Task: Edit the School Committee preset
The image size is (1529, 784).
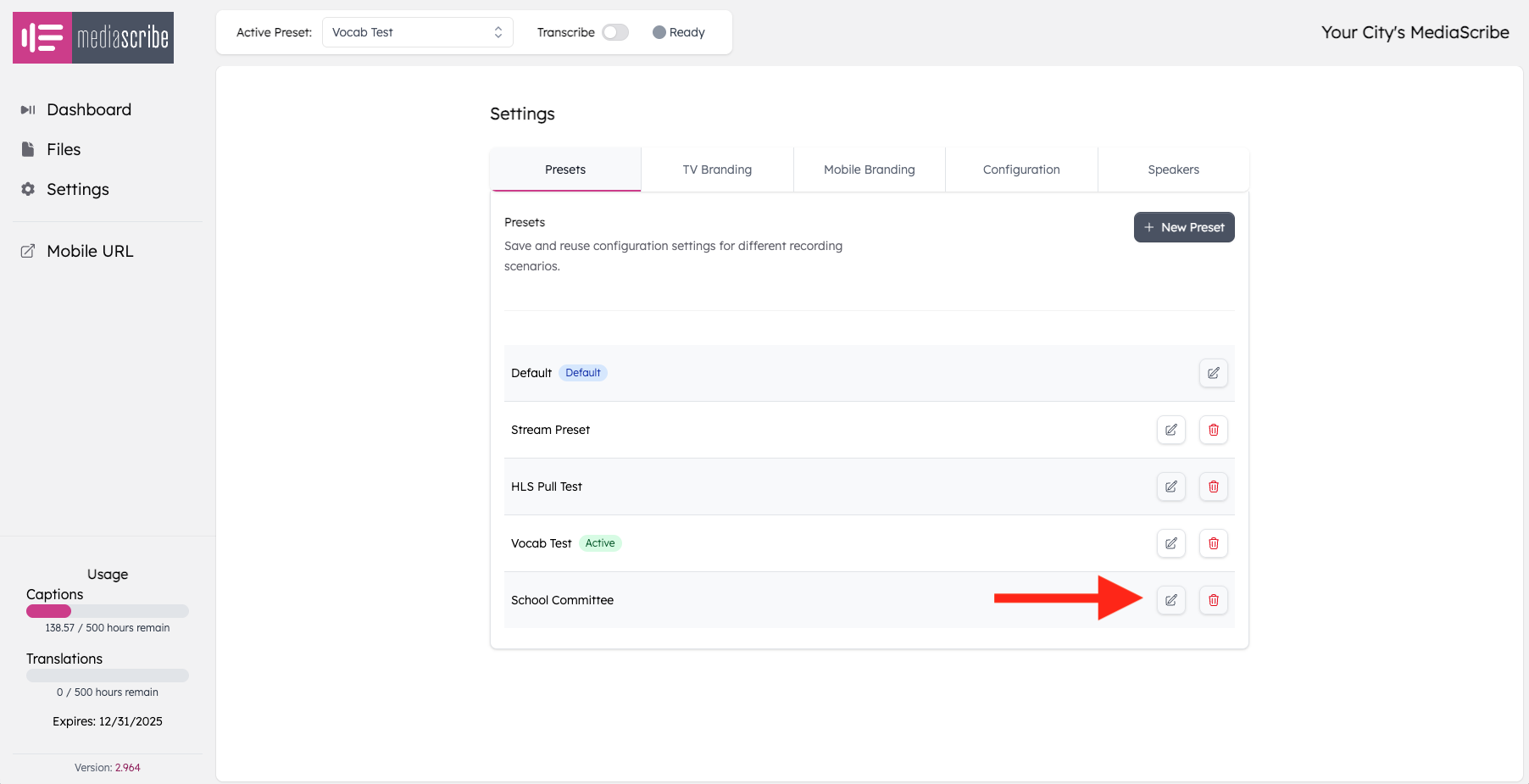Action: point(1170,600)
